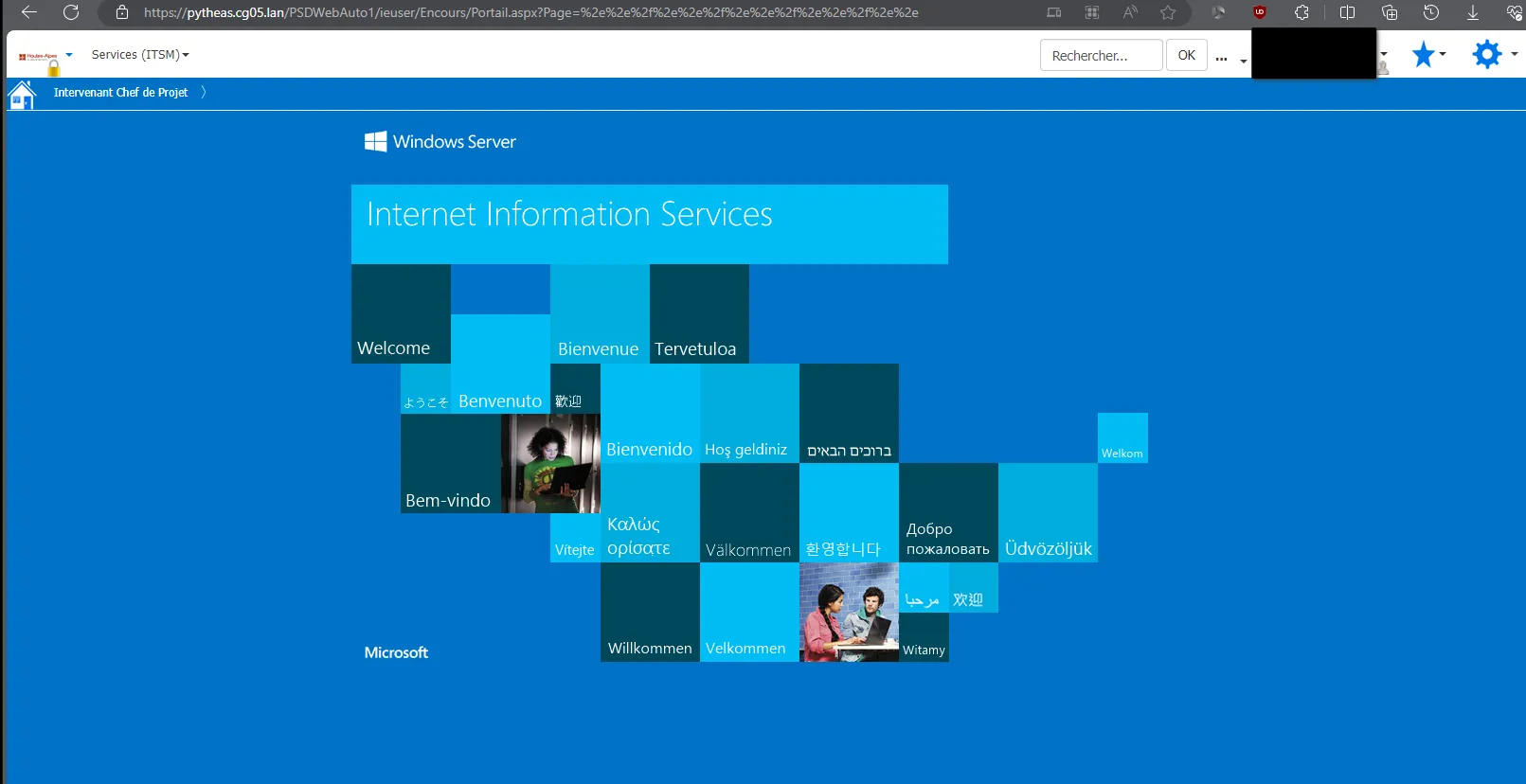The image size is (1526, 784).
Task: Open the browser Extensions puzzle icon
Action: click(1302, 12)
